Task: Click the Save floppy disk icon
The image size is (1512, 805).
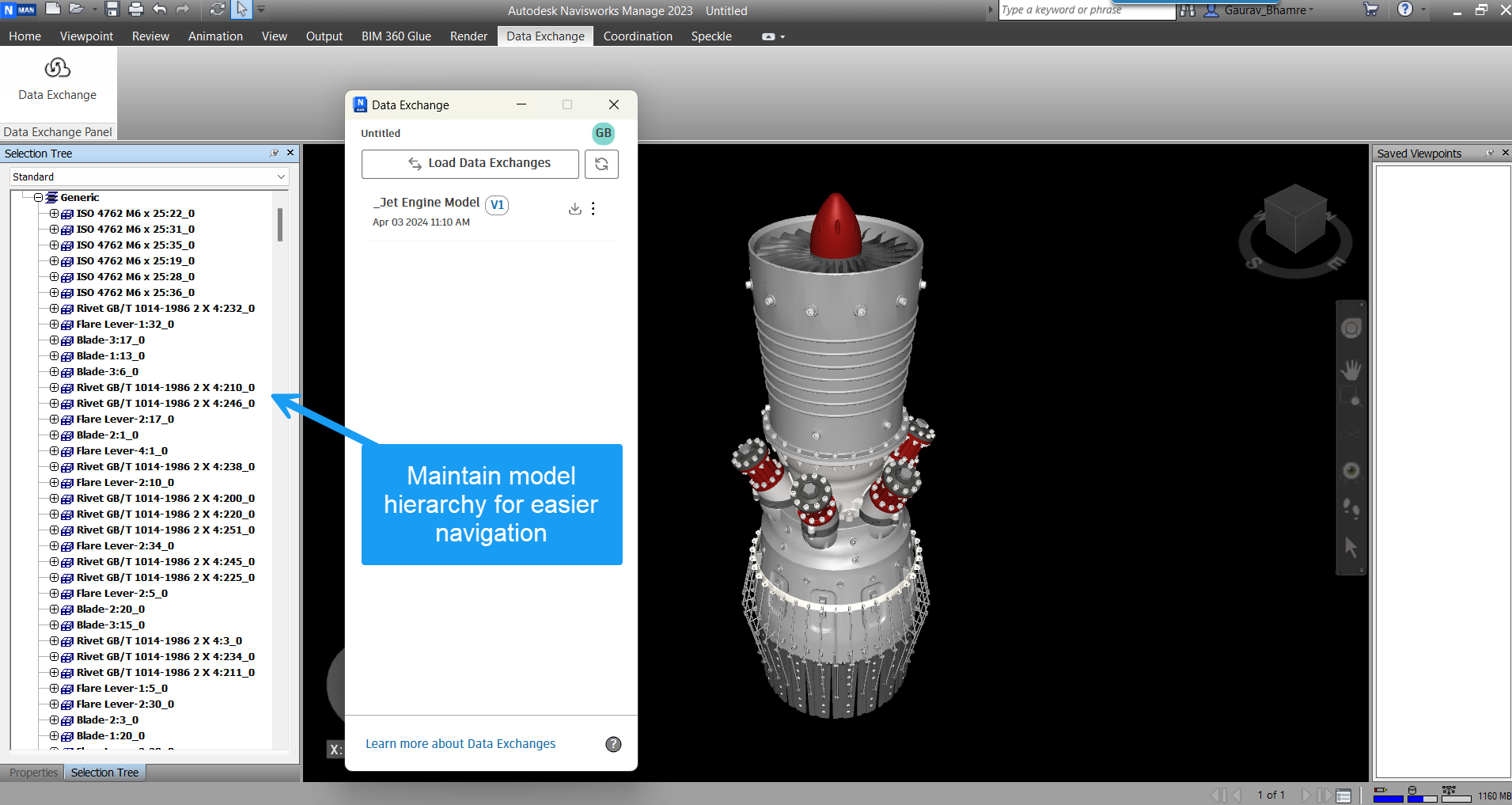Action: [112, 9]
